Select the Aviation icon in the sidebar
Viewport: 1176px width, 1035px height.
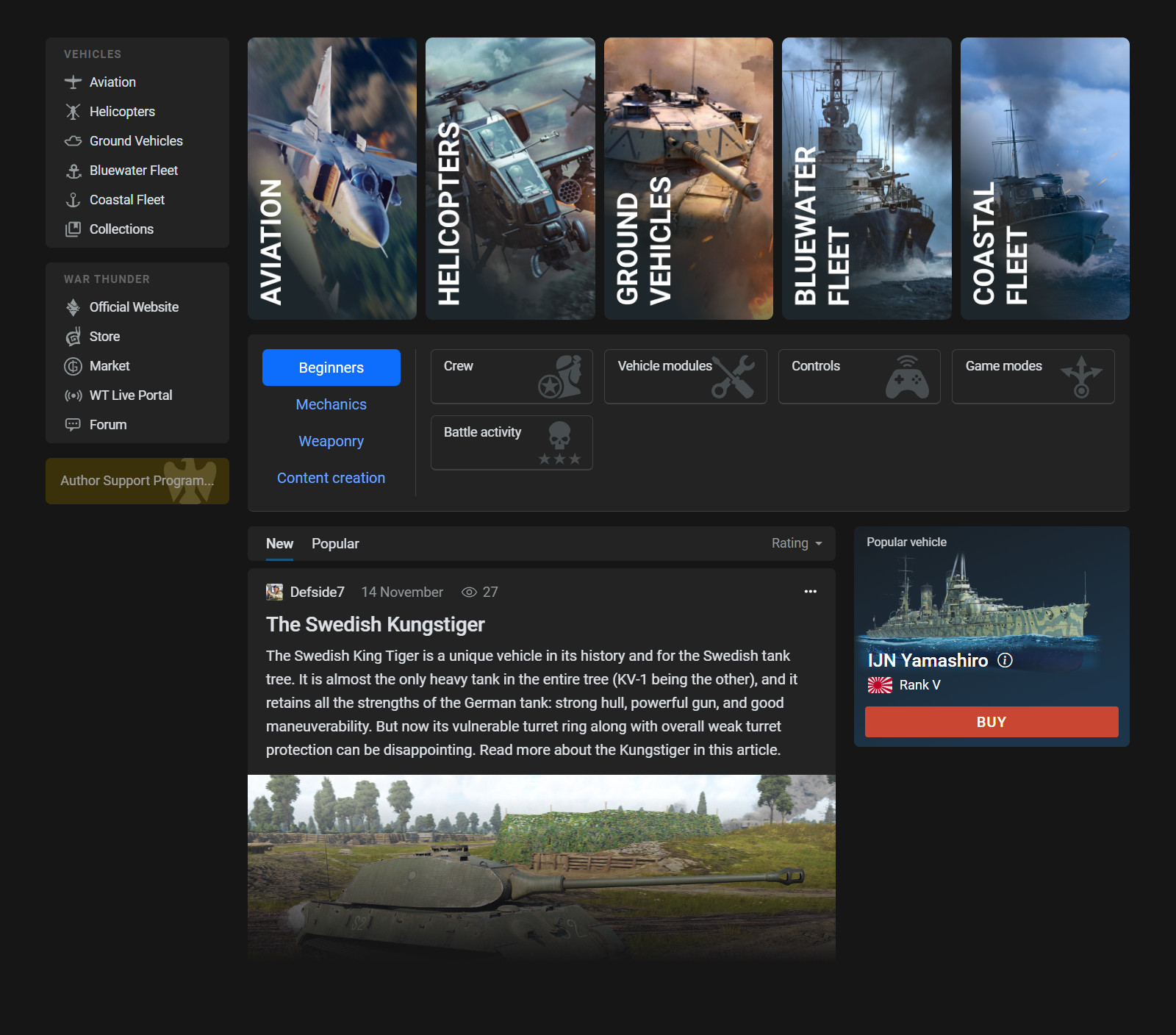[73, 82]
